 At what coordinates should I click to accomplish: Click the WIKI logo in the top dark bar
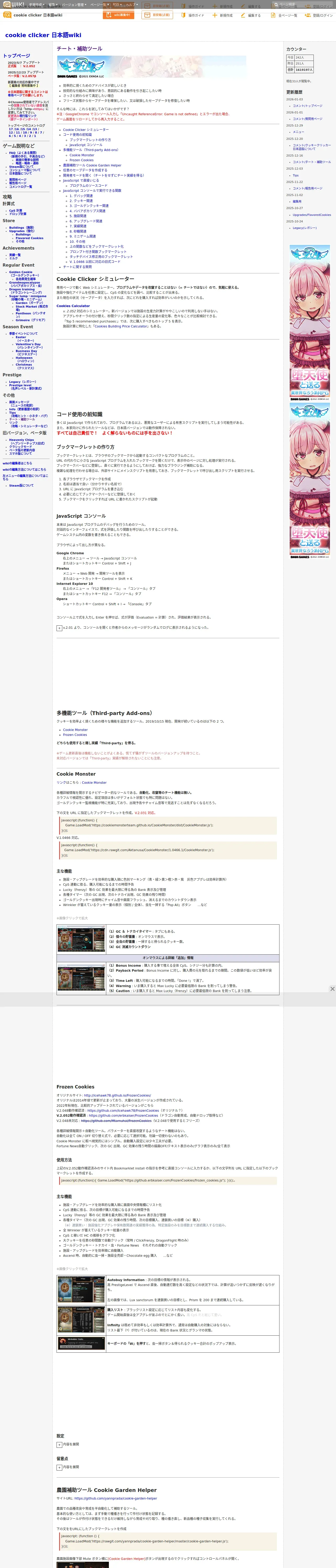pos(13,4)
